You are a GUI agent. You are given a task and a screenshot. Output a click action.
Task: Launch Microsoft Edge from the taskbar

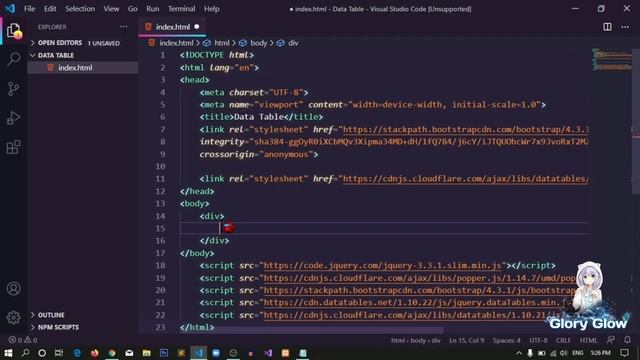(x=77, y=353)
